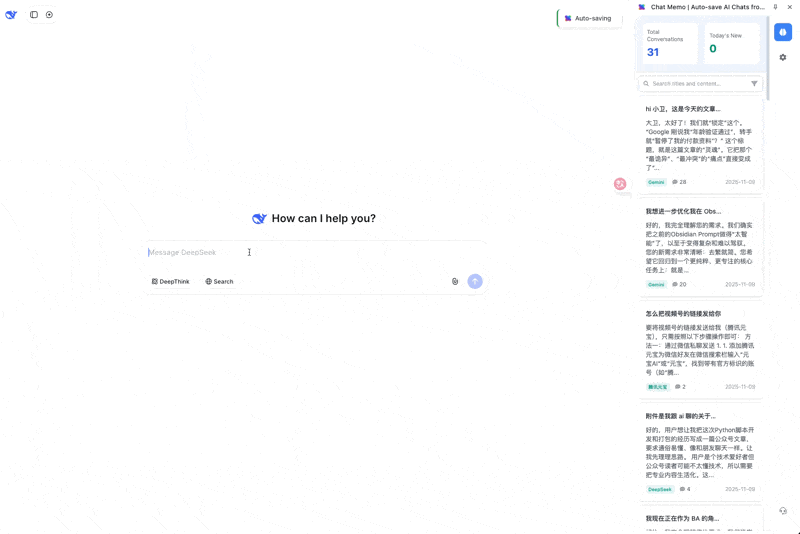The height and width of the screenshot is (534, 800).
Task: Enable Search mode
Action: pyautogui.click(x=219, y=282)
